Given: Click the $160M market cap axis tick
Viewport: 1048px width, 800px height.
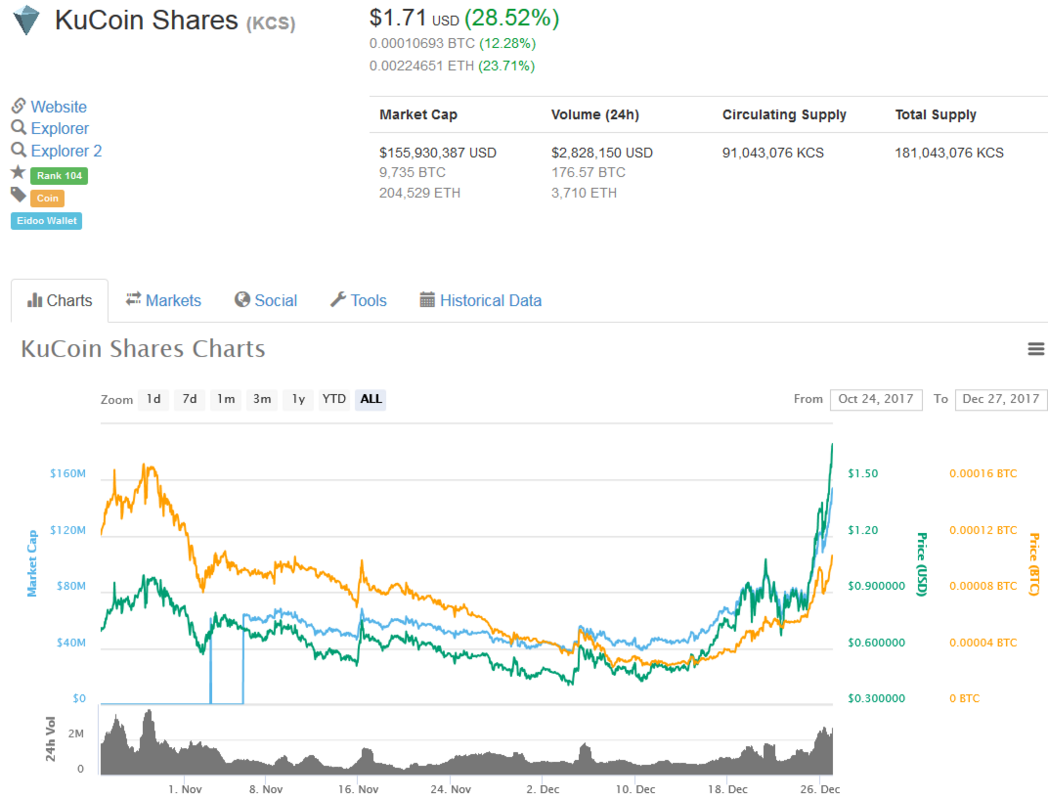Looking at the screenshot, I should [x=68, y=473].
